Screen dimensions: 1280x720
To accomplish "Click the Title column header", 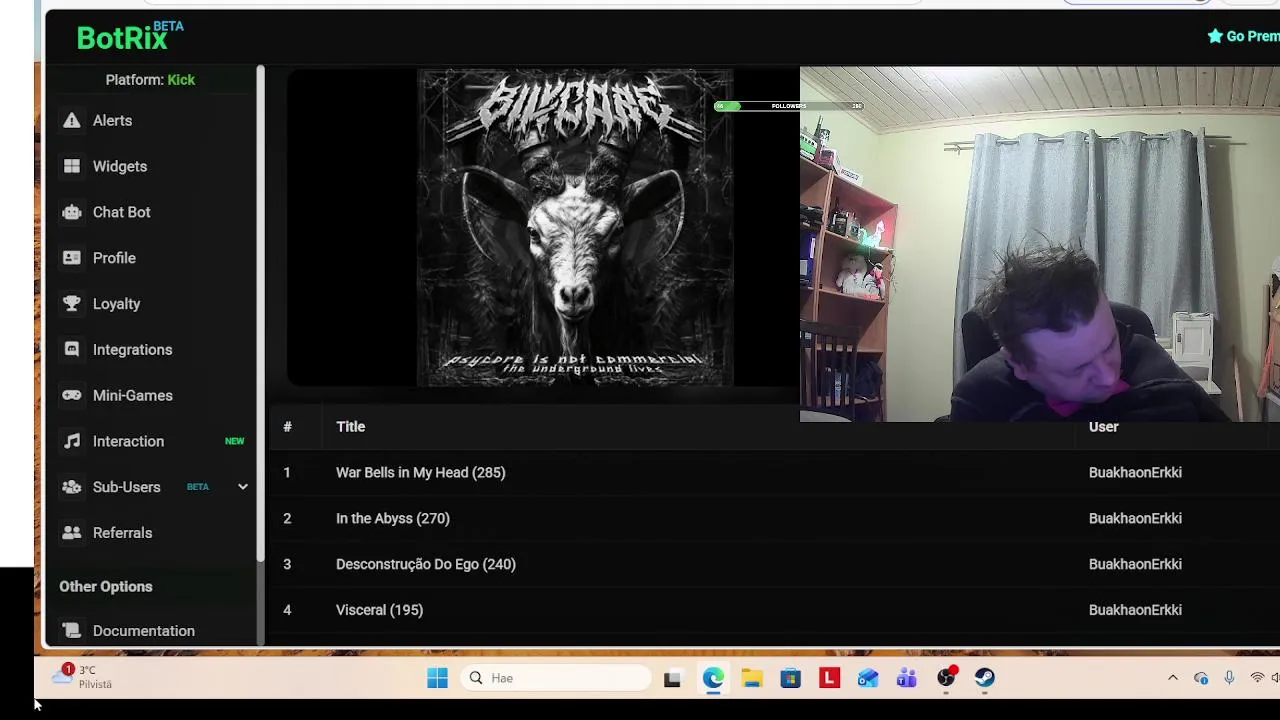I will pyautogui.click(x=350, y=427).
